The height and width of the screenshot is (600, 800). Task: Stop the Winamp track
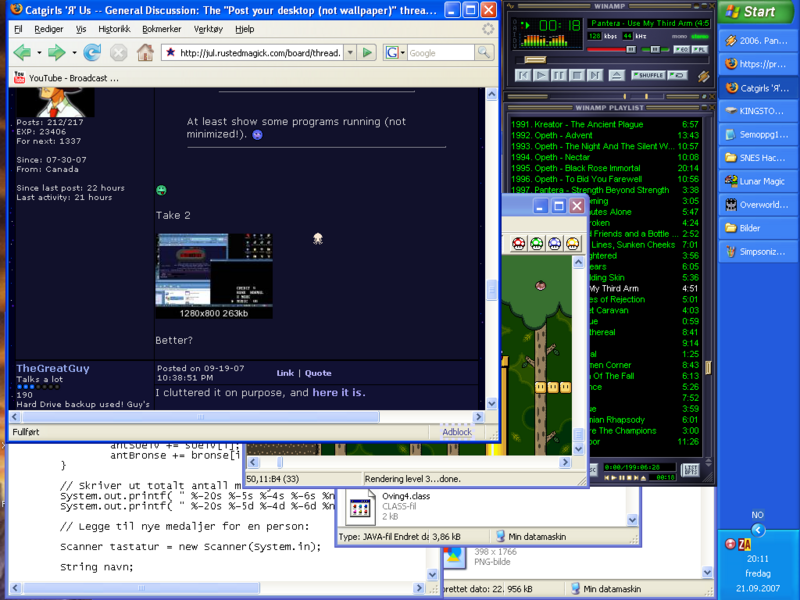pyautogui.click(x=578, y=75)
